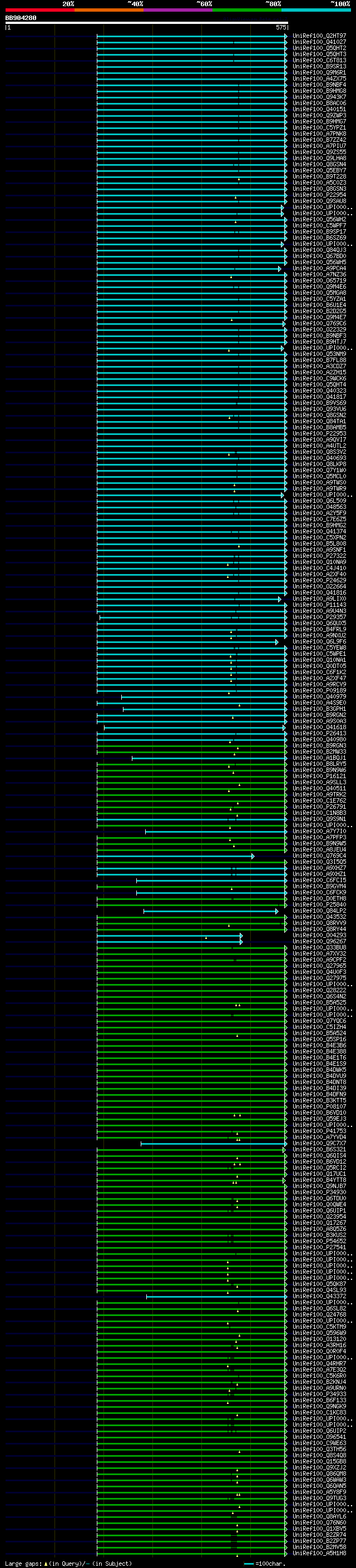Select hit label UniRef100_C5YPZ1
The image size is (356, 1568).
click(x=319, y=128)
